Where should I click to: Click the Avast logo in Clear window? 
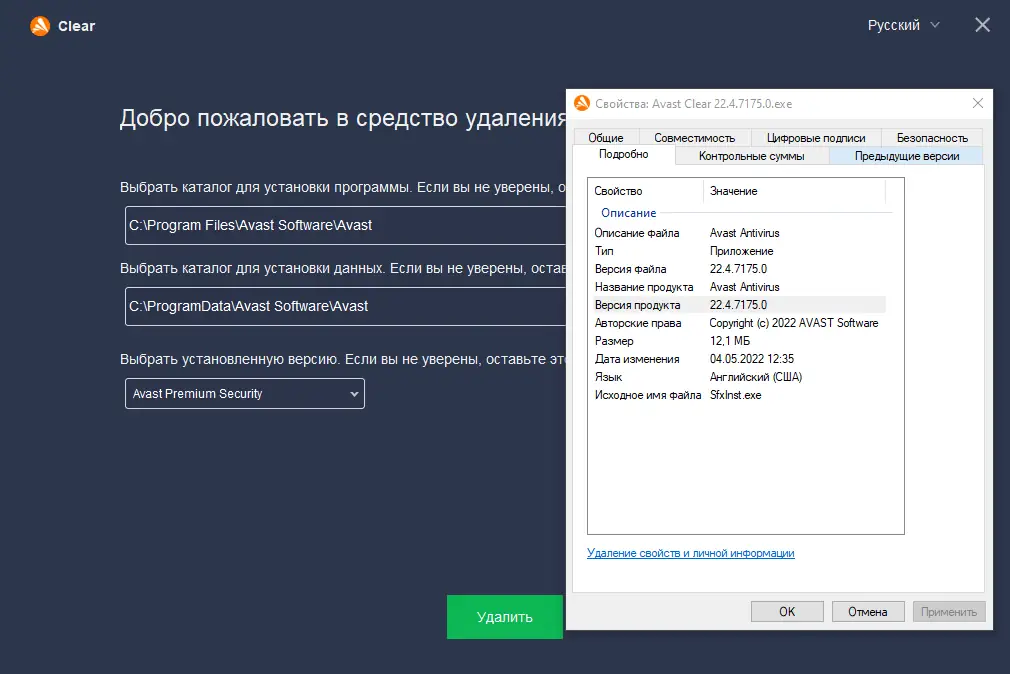pyautogui.click(x=40, y=26)
